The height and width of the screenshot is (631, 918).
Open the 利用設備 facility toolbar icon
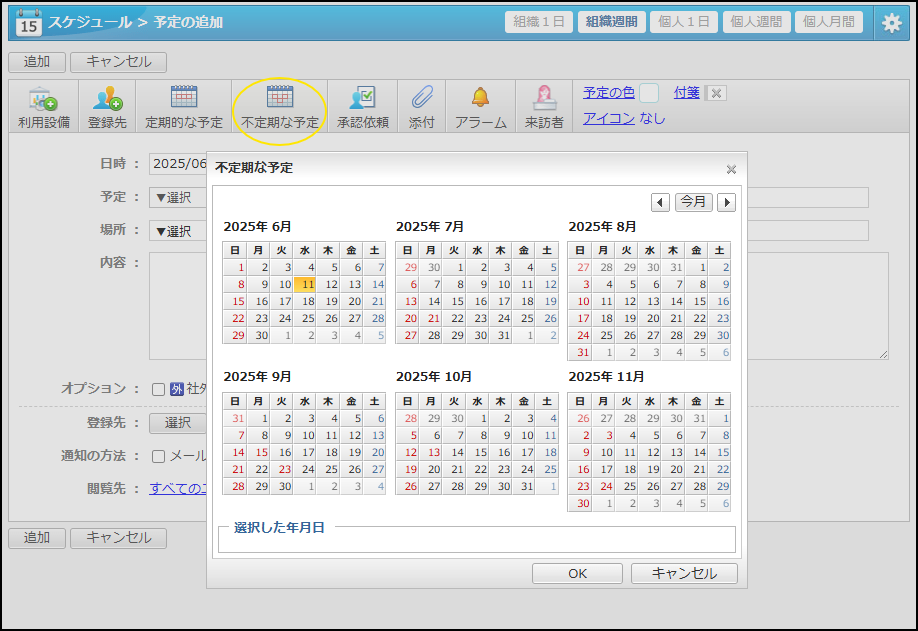[x=44, y=107]
